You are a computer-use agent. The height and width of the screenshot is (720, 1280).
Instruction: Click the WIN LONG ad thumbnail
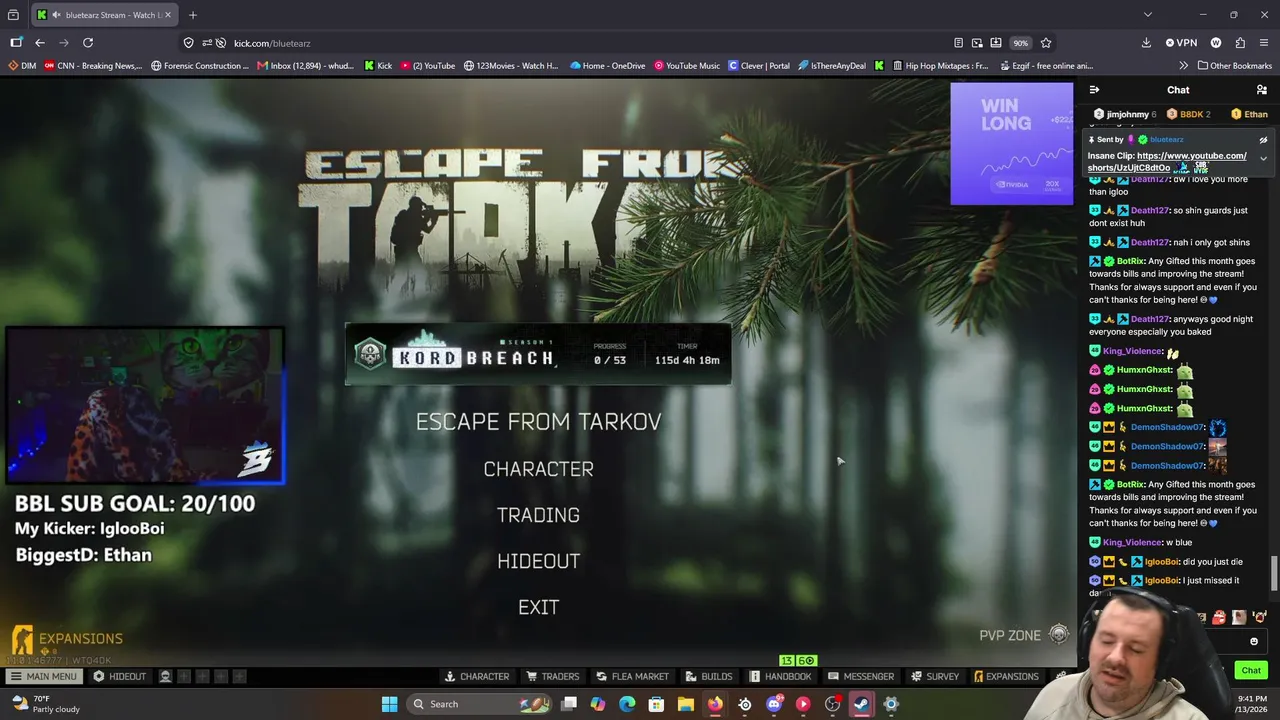coord(1011,143)
